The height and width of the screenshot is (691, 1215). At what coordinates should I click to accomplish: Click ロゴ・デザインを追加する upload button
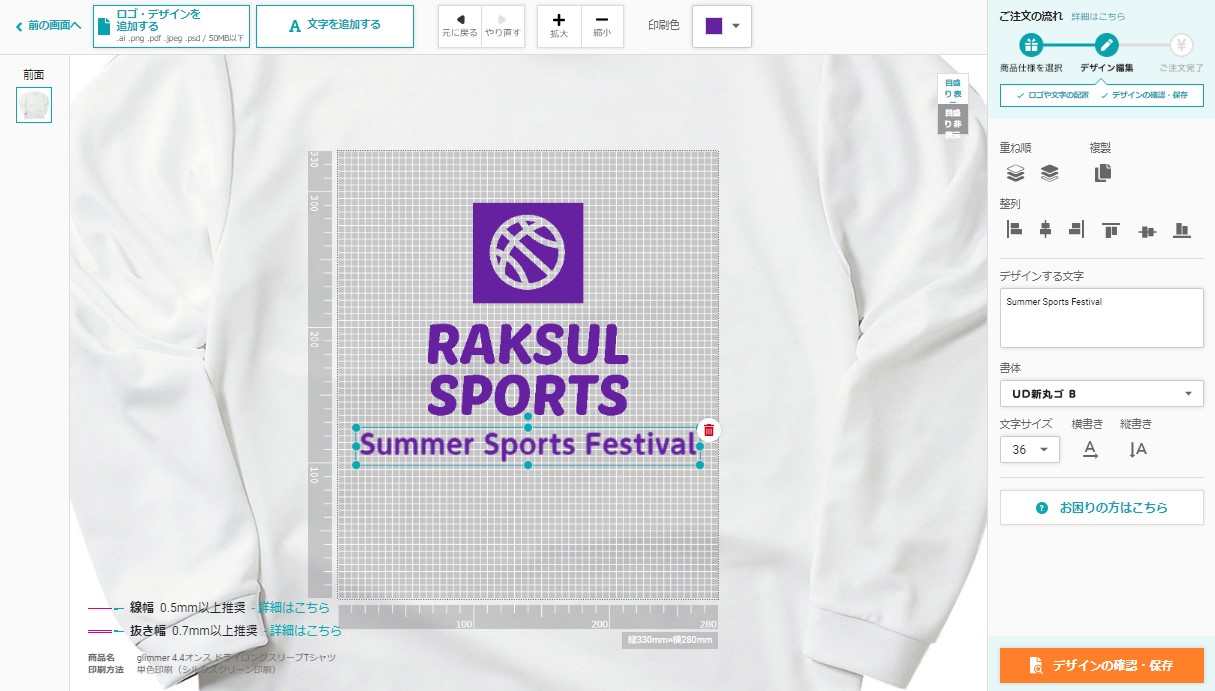(171, 26)
